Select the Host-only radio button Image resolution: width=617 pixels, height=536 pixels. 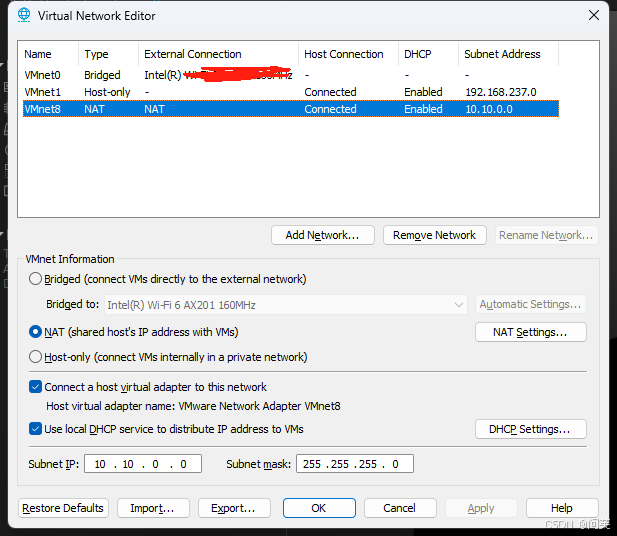(35, 357)
